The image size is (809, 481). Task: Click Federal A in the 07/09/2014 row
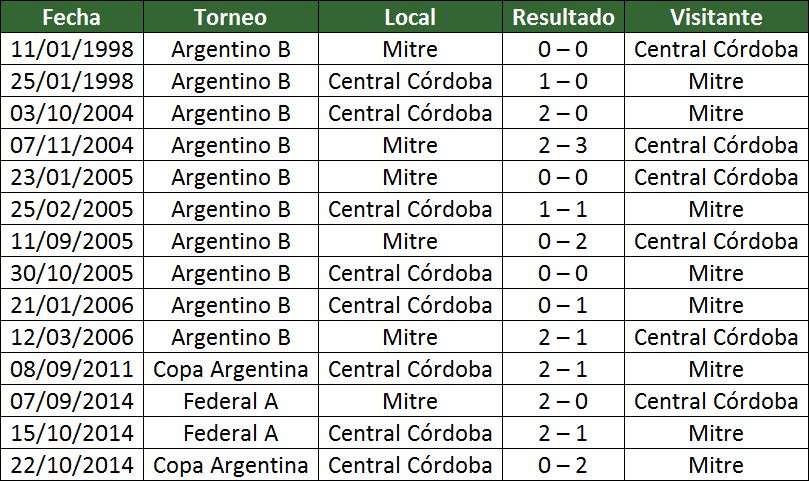tap(230, 401)
